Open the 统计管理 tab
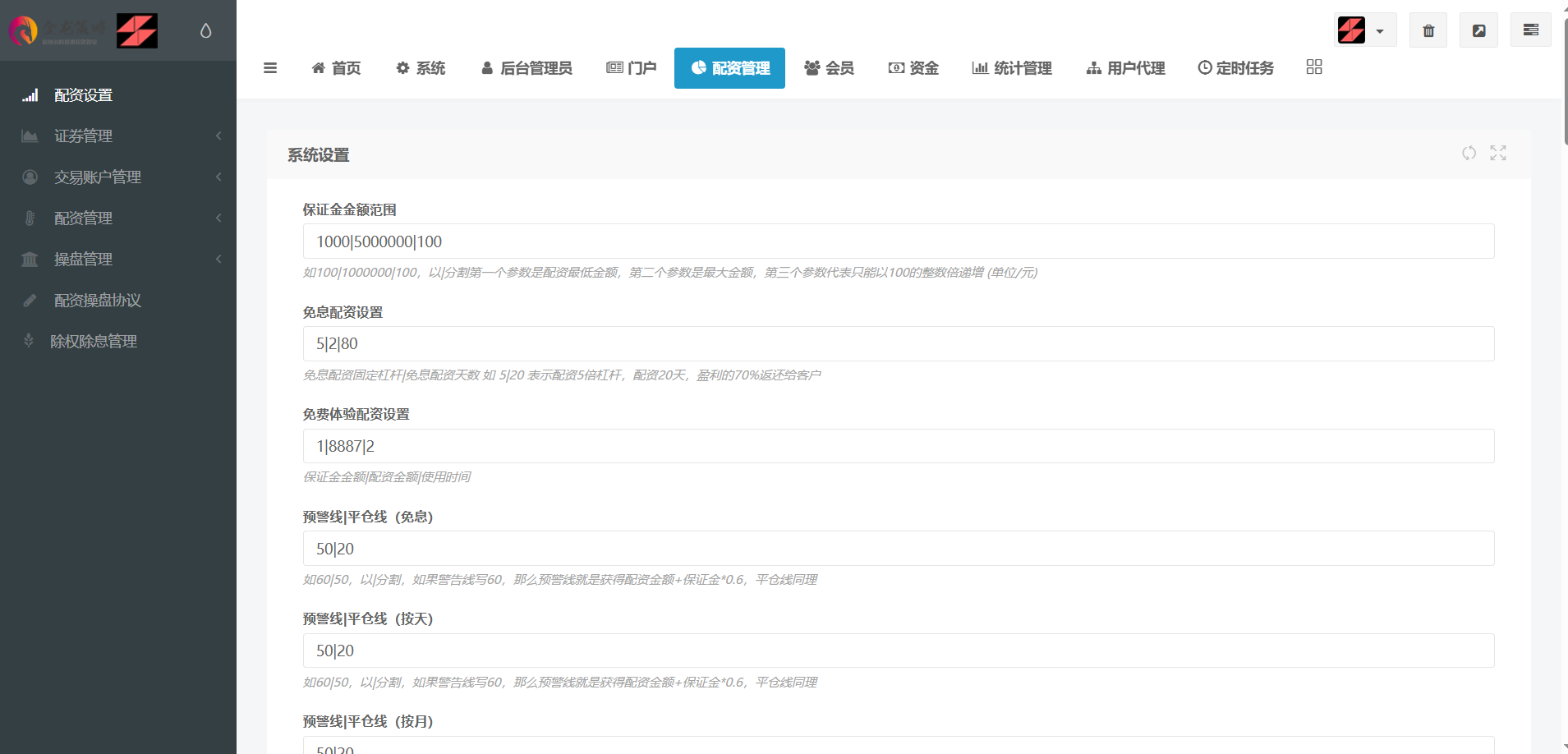 point(1012,68)
